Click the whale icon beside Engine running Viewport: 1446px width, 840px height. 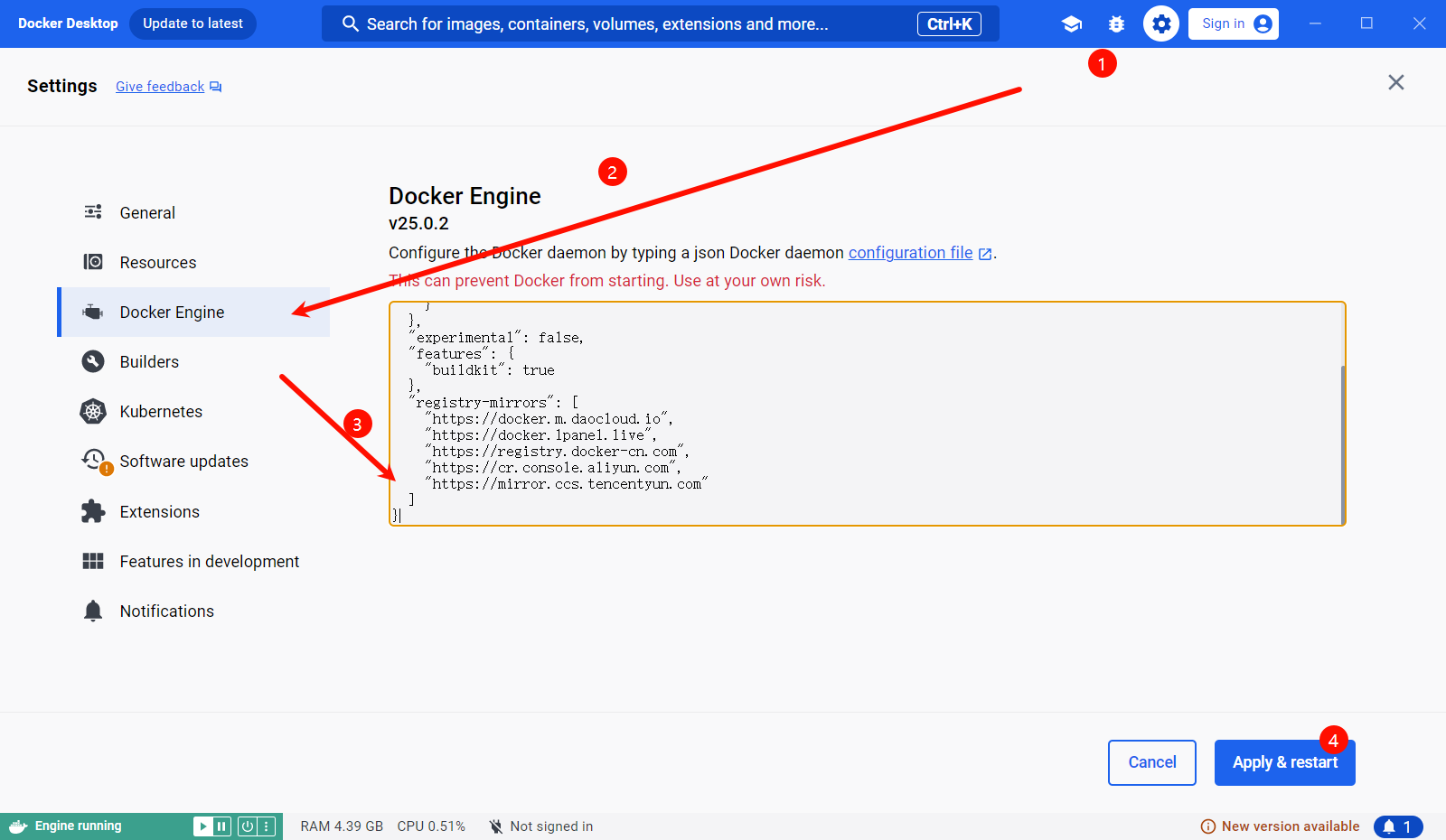click(x=18, y=826)
